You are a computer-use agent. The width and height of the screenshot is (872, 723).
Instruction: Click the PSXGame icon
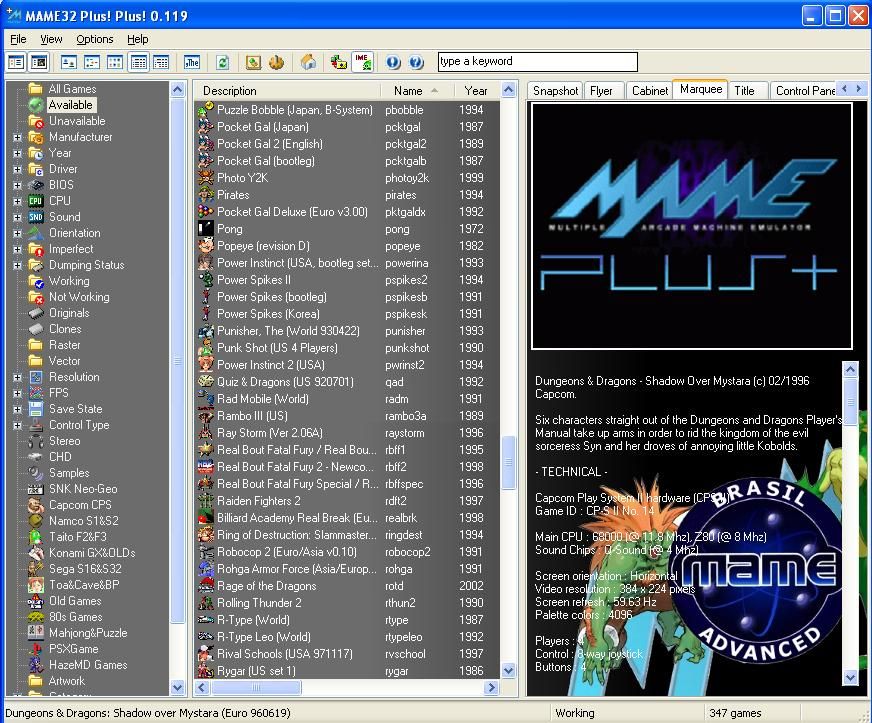pos(36,649)
